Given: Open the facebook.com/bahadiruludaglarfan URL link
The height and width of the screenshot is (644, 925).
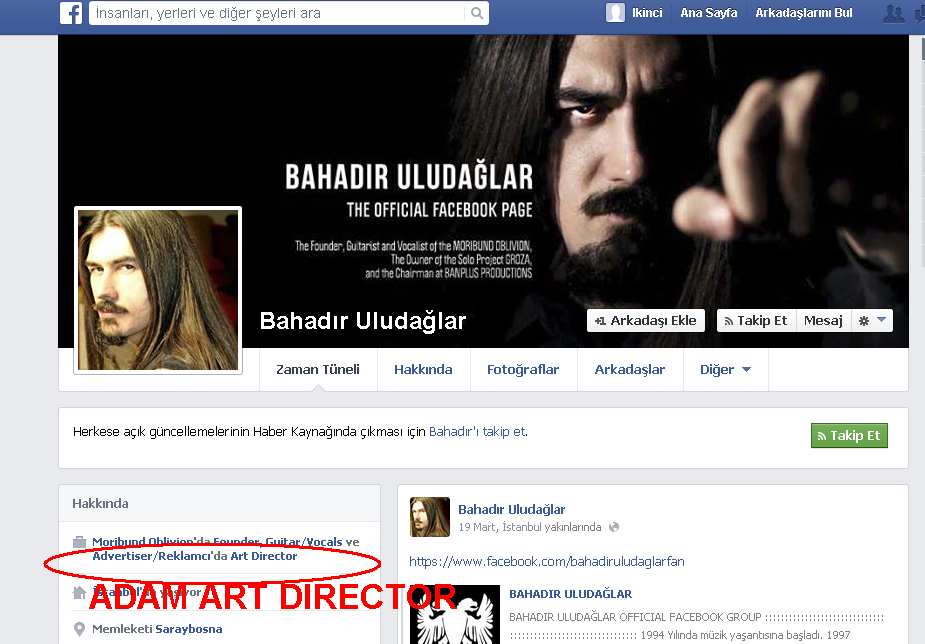Looking at the screenshot, I should (547, 561).
